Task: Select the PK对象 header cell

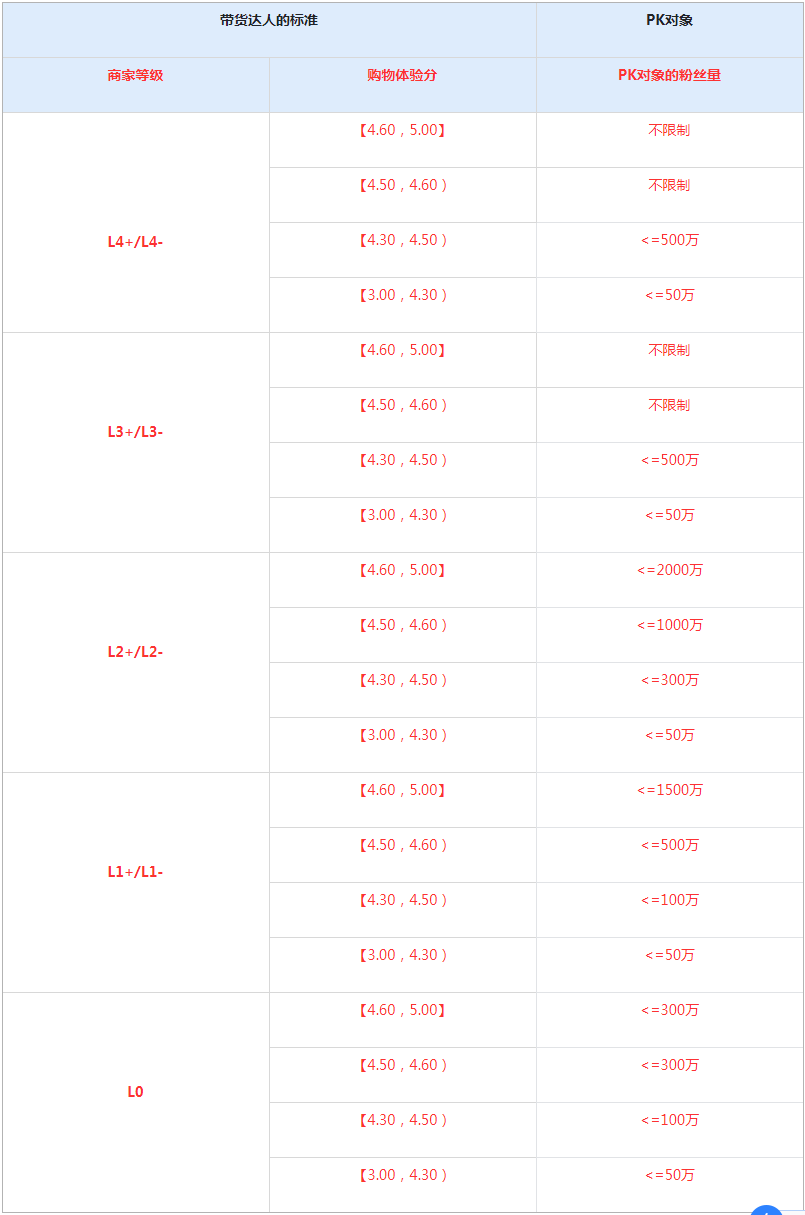Action: [x=669, y=21]
